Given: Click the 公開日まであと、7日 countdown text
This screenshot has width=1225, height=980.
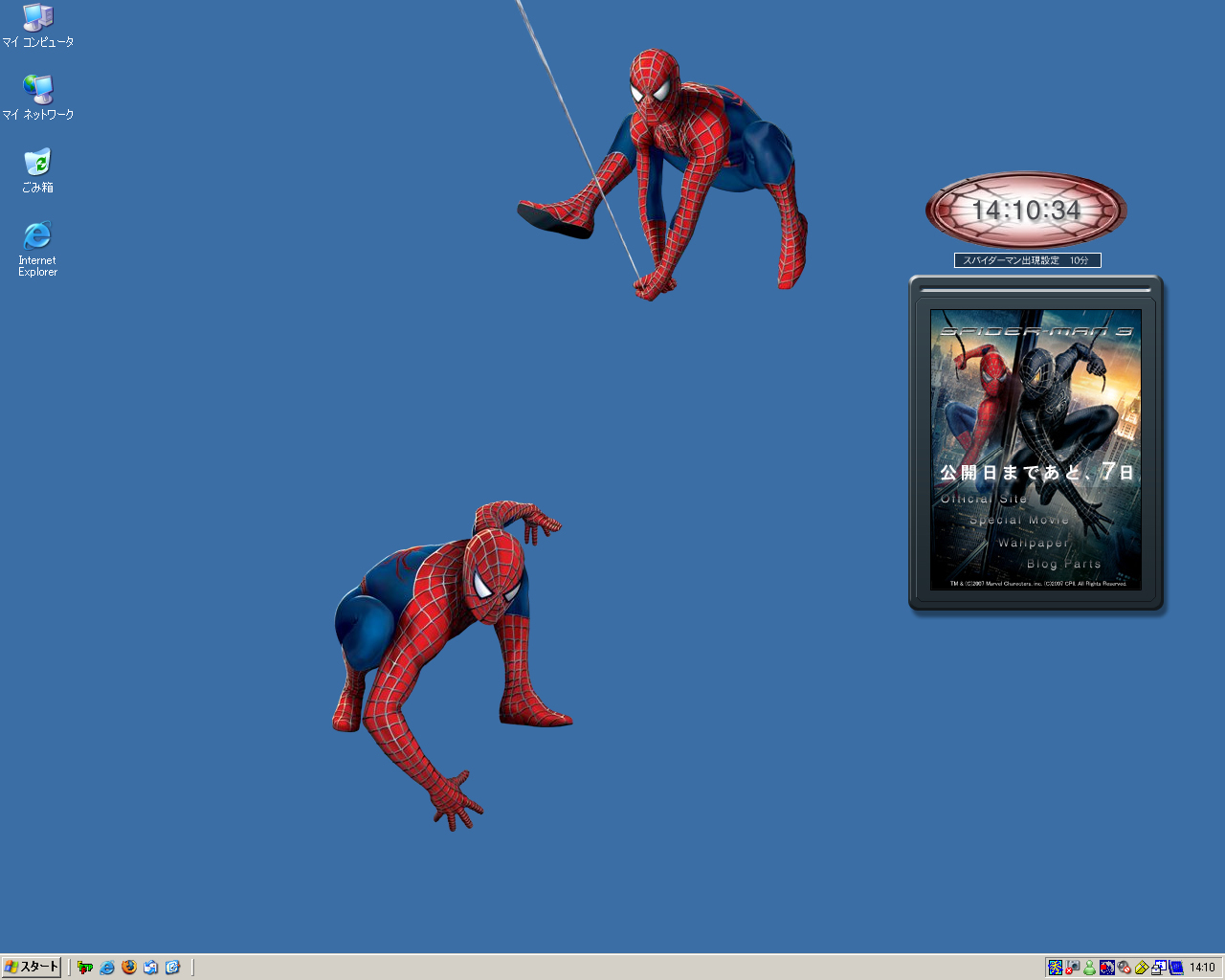Looking at the screenshot, I should pos(1036,472).
